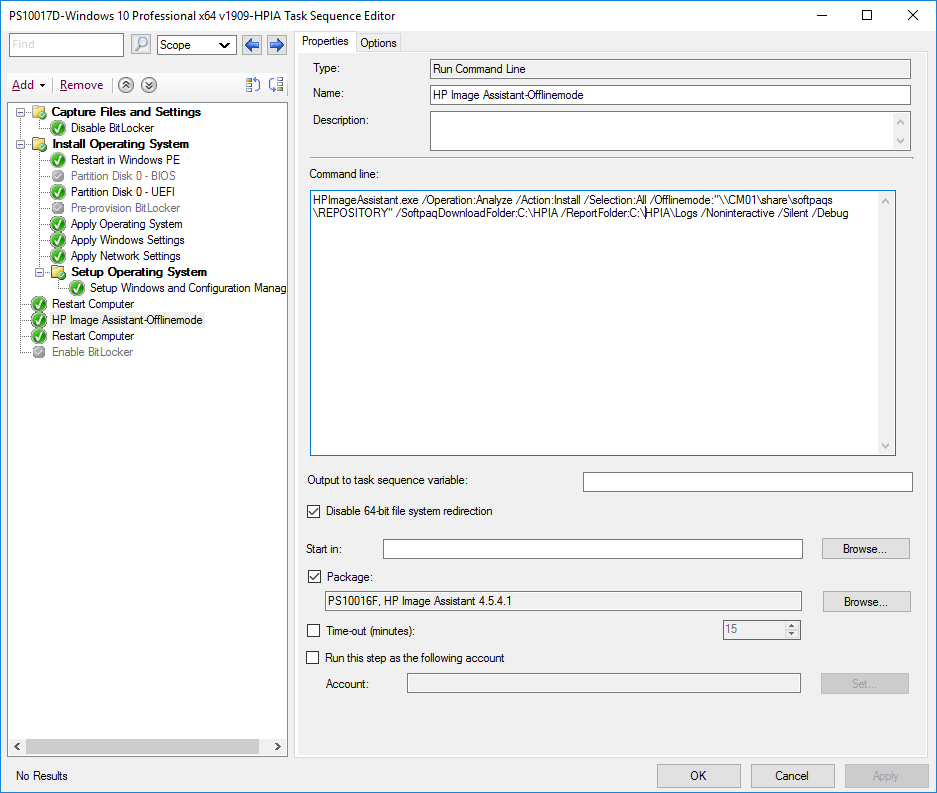Collapse the Capture Files and Settings group
This screenshot has height=793, width=937.
[20, 112]
